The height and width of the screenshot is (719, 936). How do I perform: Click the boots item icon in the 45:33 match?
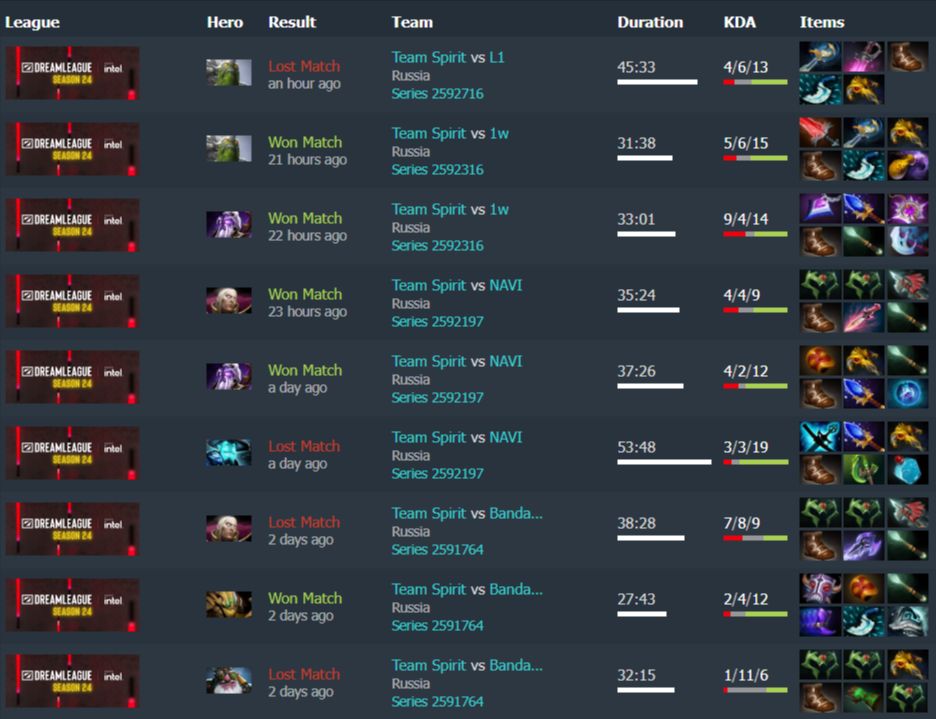coord(907,57)
